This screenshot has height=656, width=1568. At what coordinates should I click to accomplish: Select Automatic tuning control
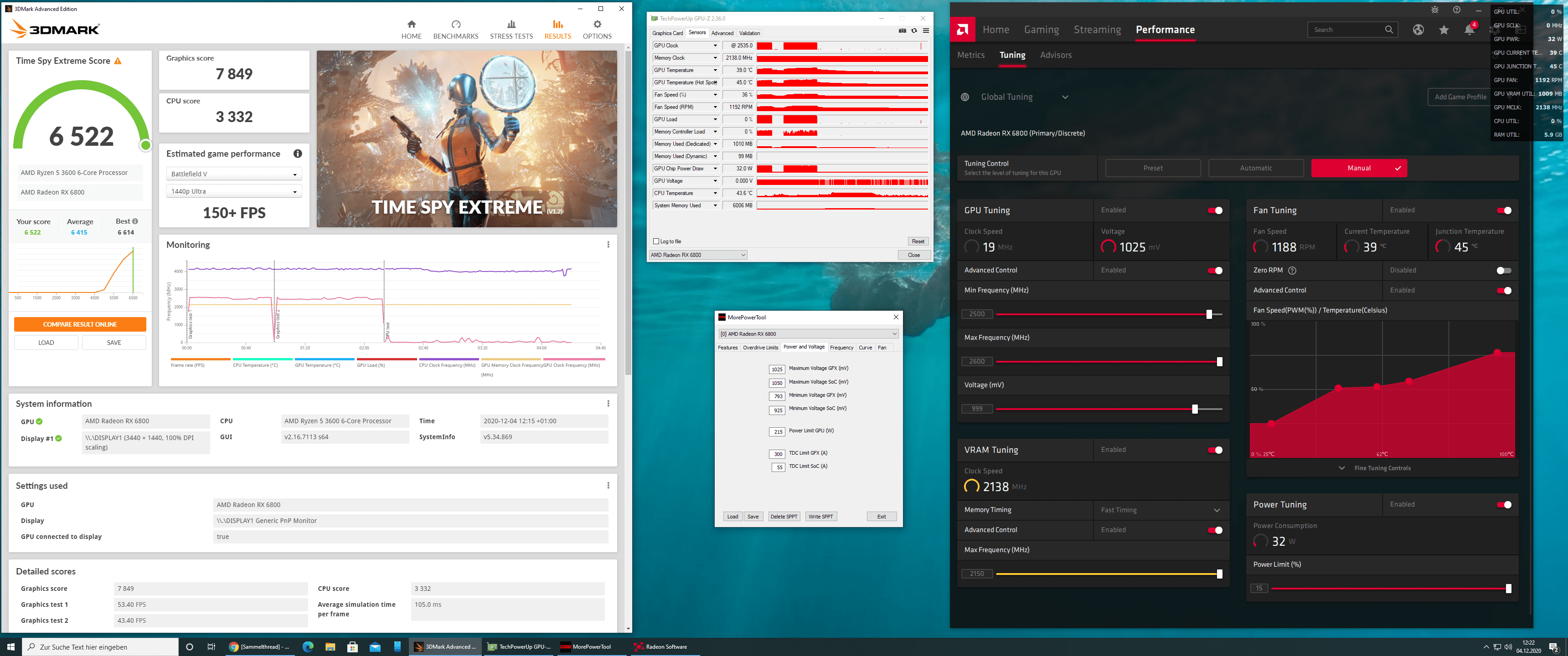coord(1256,169)
